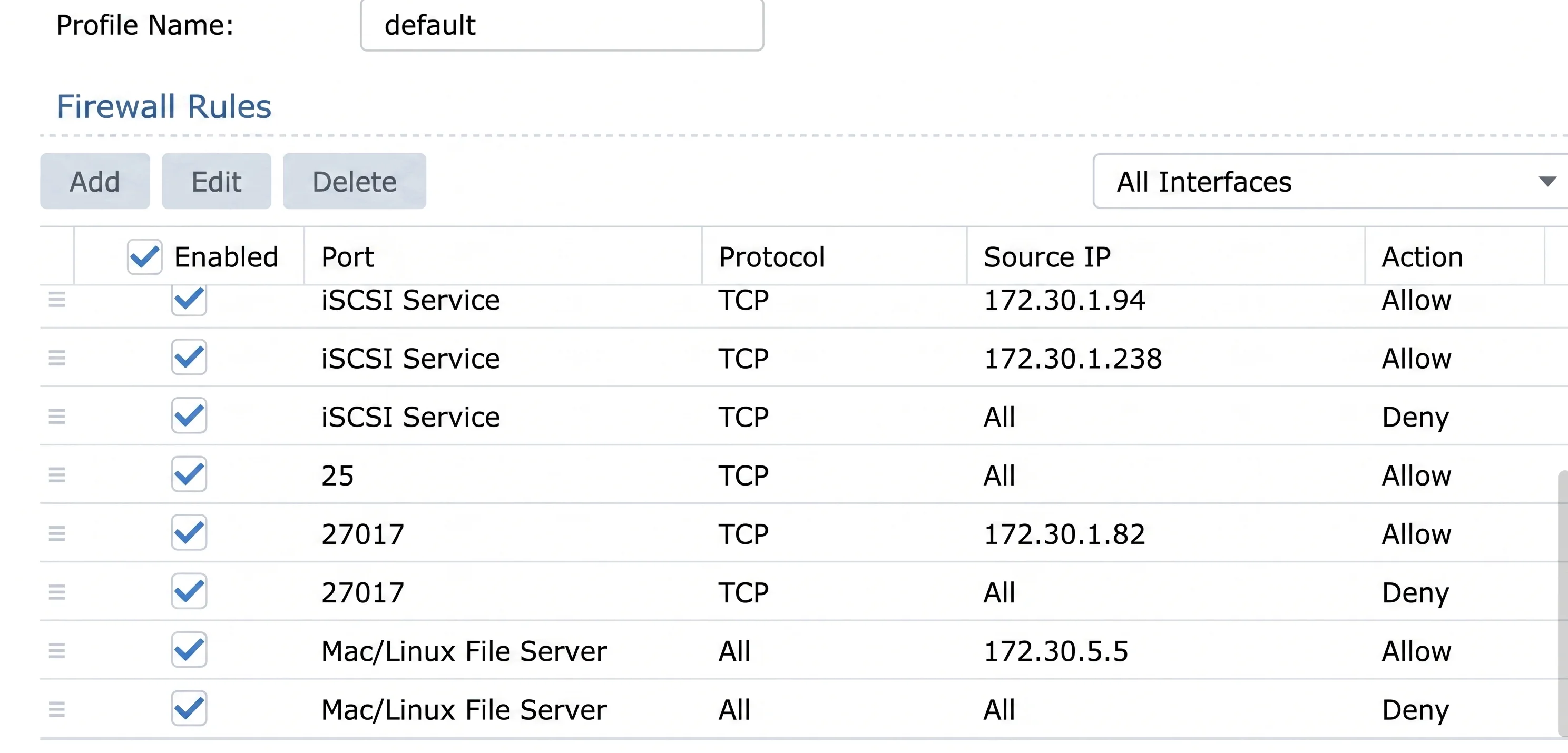Click drag handle of port 25 rule
The height and width of the screenshot is (753, 1568).
click(x=56, y=475)
